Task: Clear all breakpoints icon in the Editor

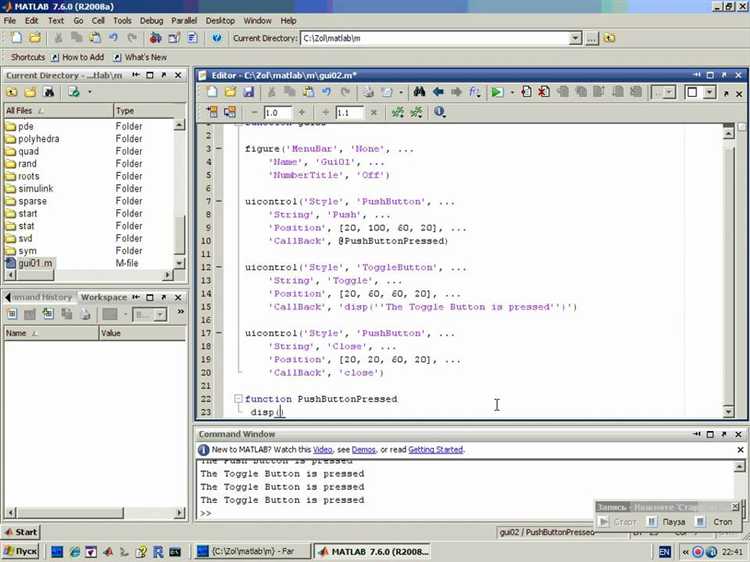Action: point(544,91)
